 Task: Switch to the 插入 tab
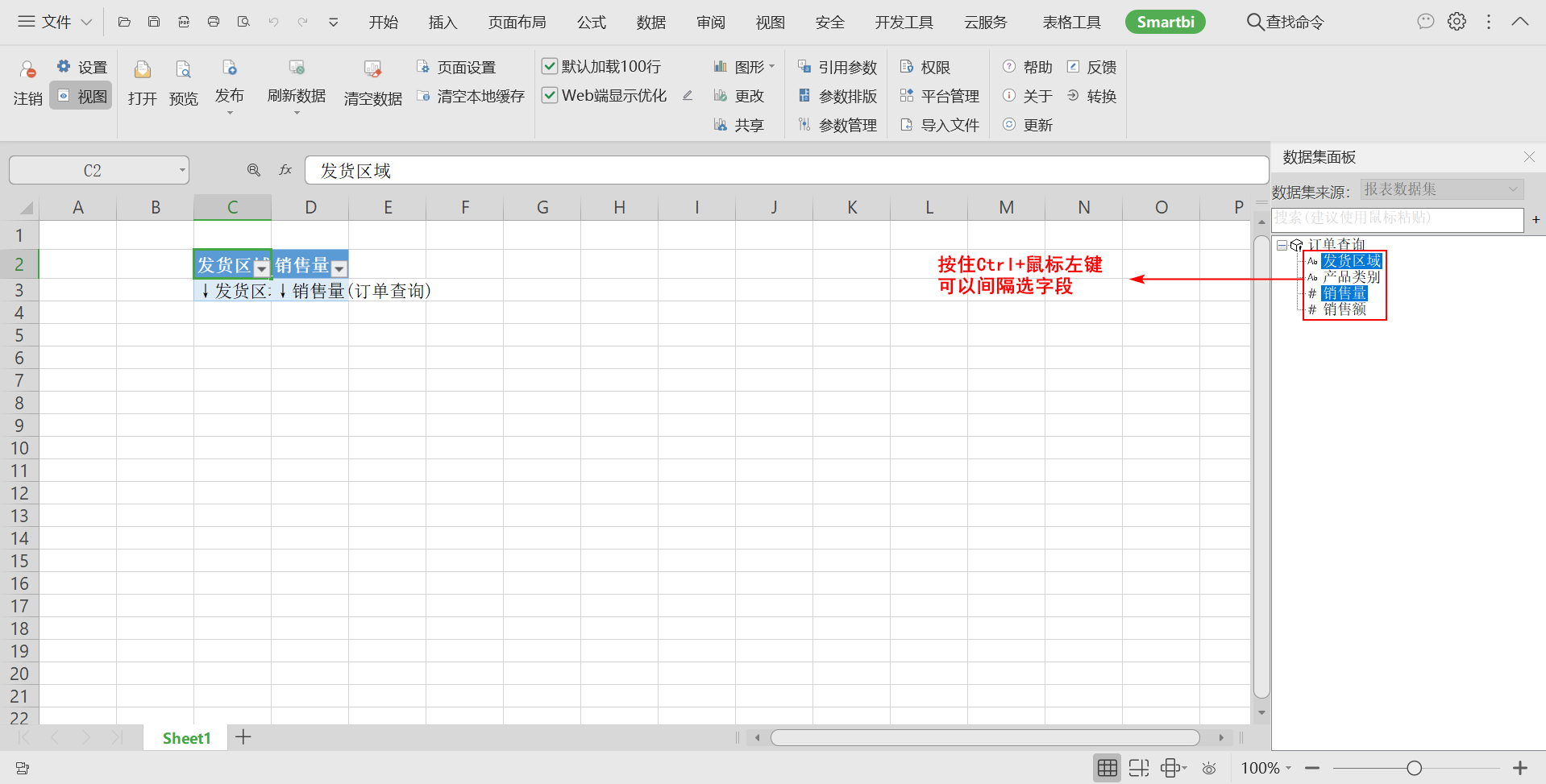443,22
